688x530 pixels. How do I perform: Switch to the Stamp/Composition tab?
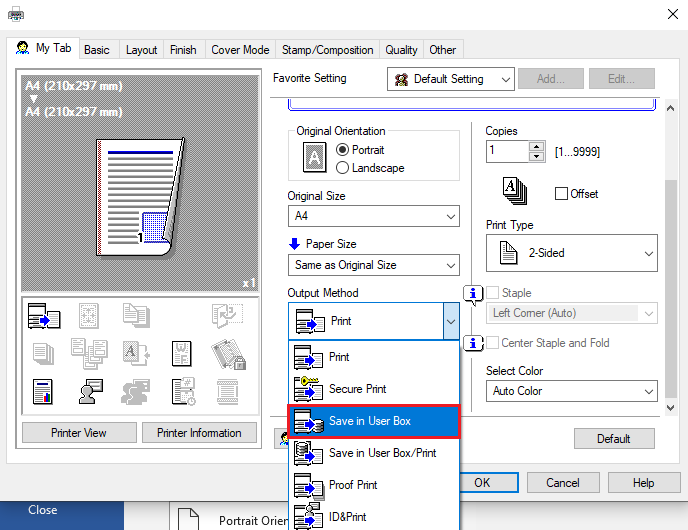coord(327,50)
